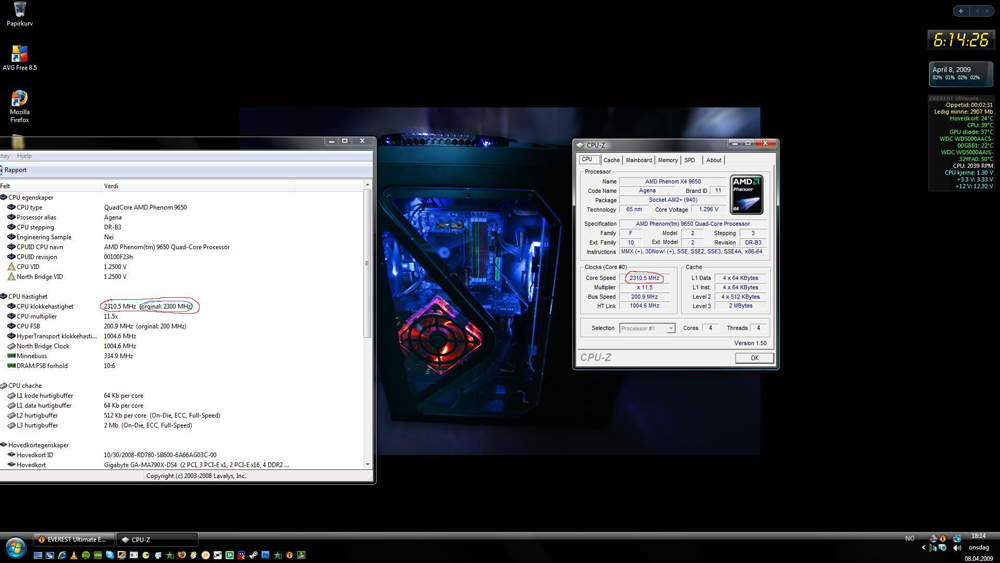The image size is (1000, 563).
Task: Switch to the Cache tab in CPU-Z
Action: pyautogui.click(x=611, y=160)
